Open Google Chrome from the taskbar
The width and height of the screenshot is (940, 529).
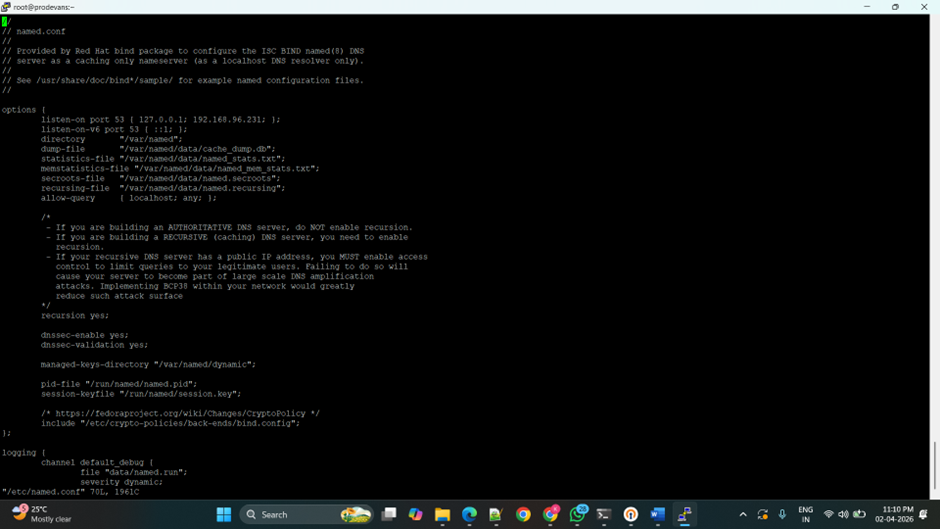[x=523, y=514]
